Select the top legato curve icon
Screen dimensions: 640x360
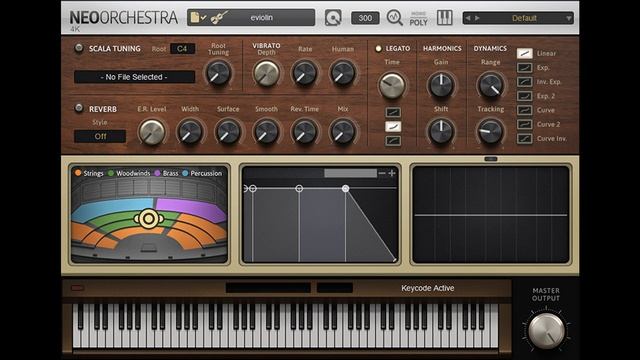point(393,112)
